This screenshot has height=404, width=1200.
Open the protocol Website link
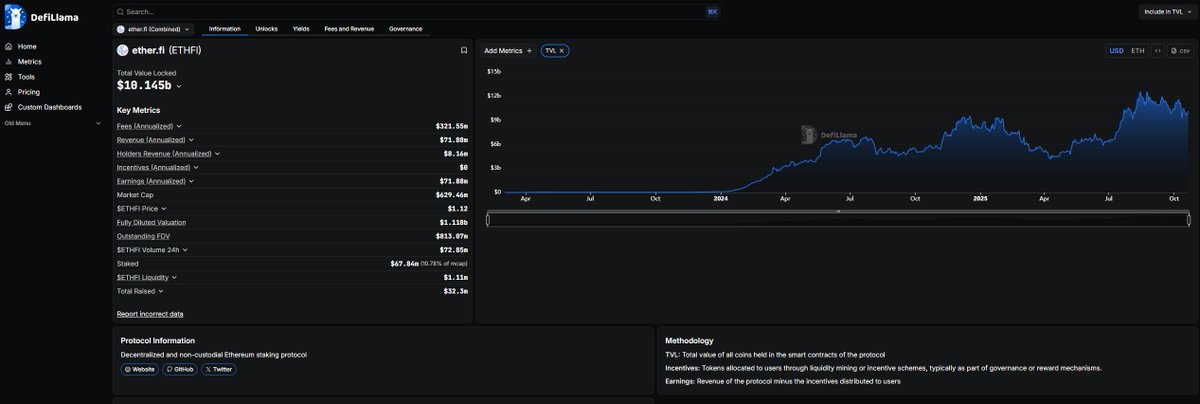(x=140, y=369)
